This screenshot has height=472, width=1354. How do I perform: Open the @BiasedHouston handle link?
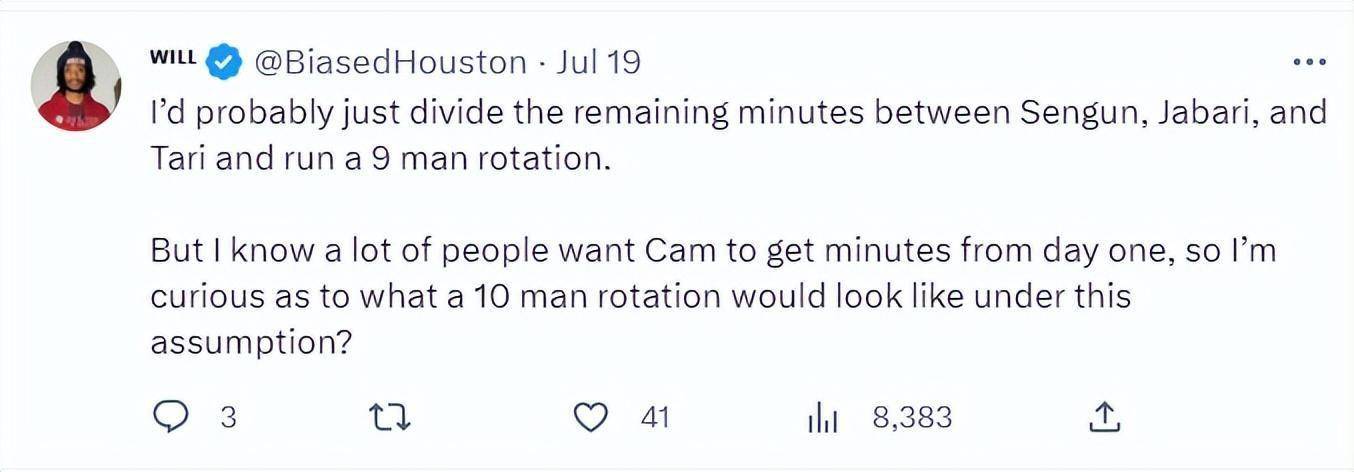391,63
